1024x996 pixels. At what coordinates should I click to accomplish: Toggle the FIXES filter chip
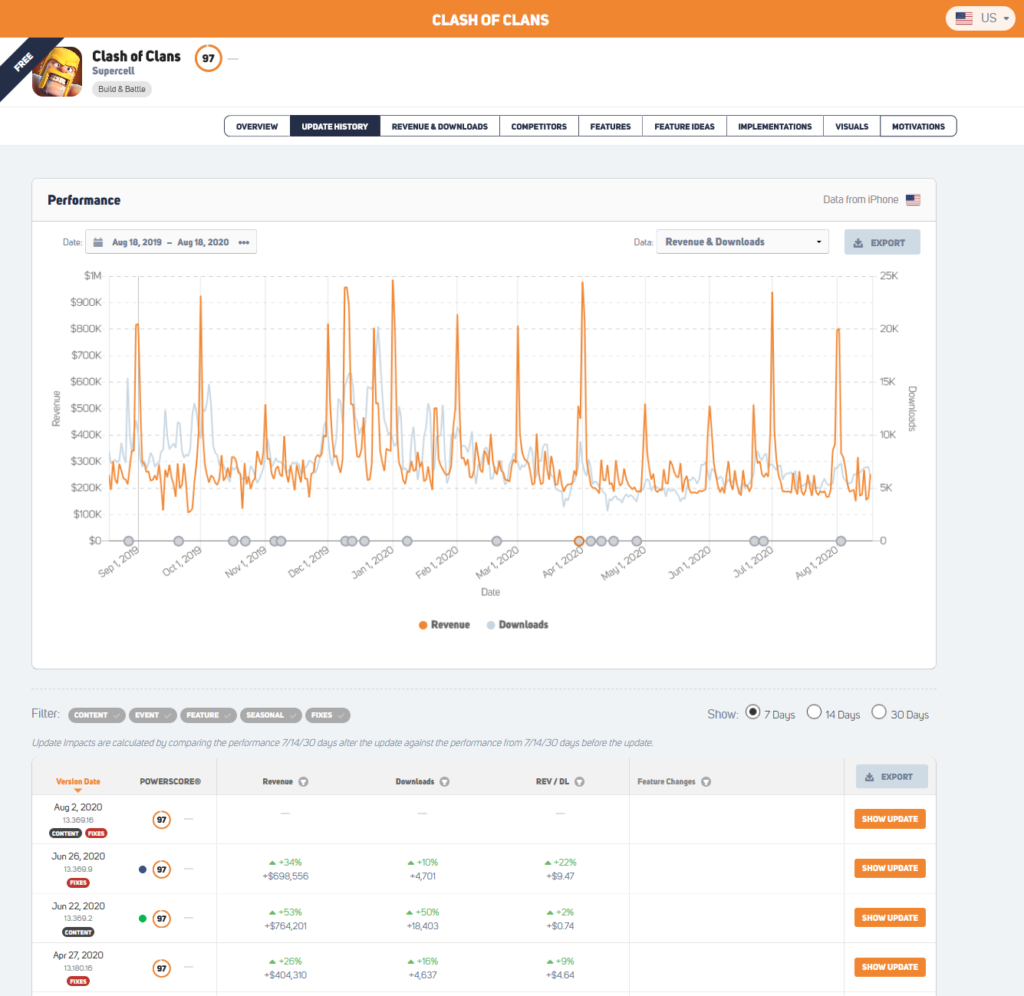click(328, 715)
